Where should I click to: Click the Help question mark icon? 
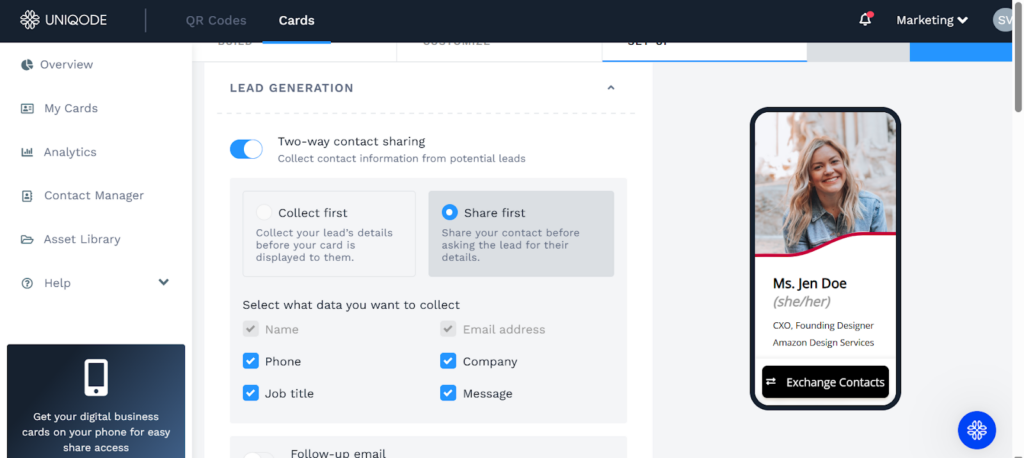tap(27, 283)
